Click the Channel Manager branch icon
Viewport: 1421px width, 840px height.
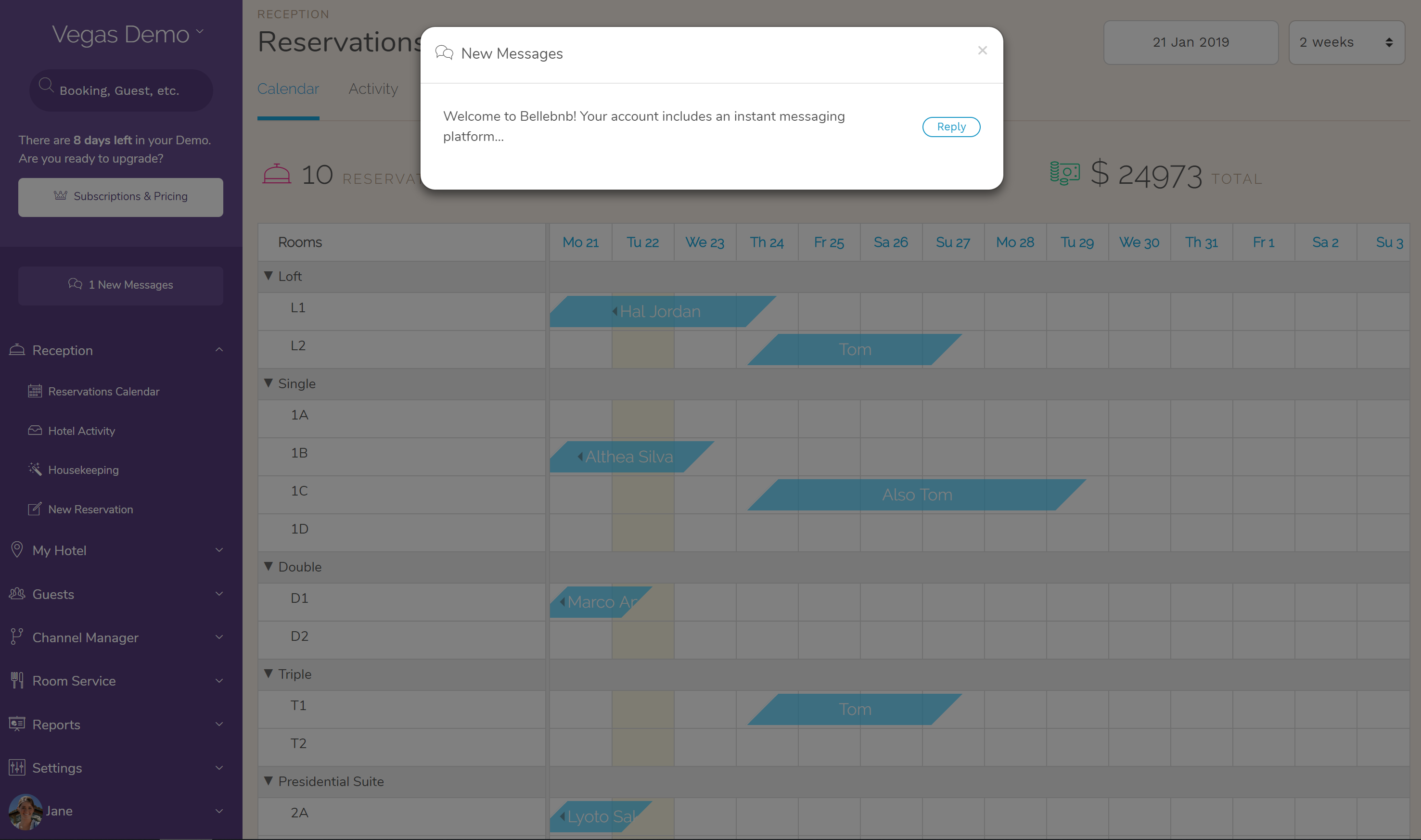(x=17, y=637)
